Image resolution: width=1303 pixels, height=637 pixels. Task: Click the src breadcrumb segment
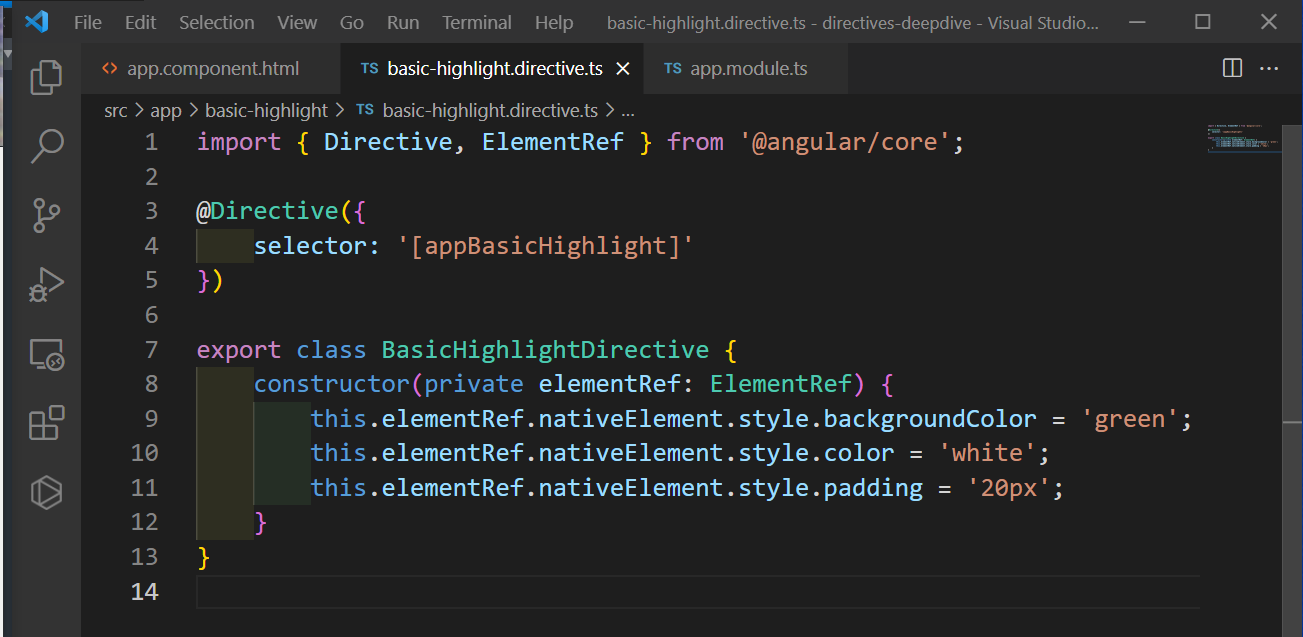[116, 110]
